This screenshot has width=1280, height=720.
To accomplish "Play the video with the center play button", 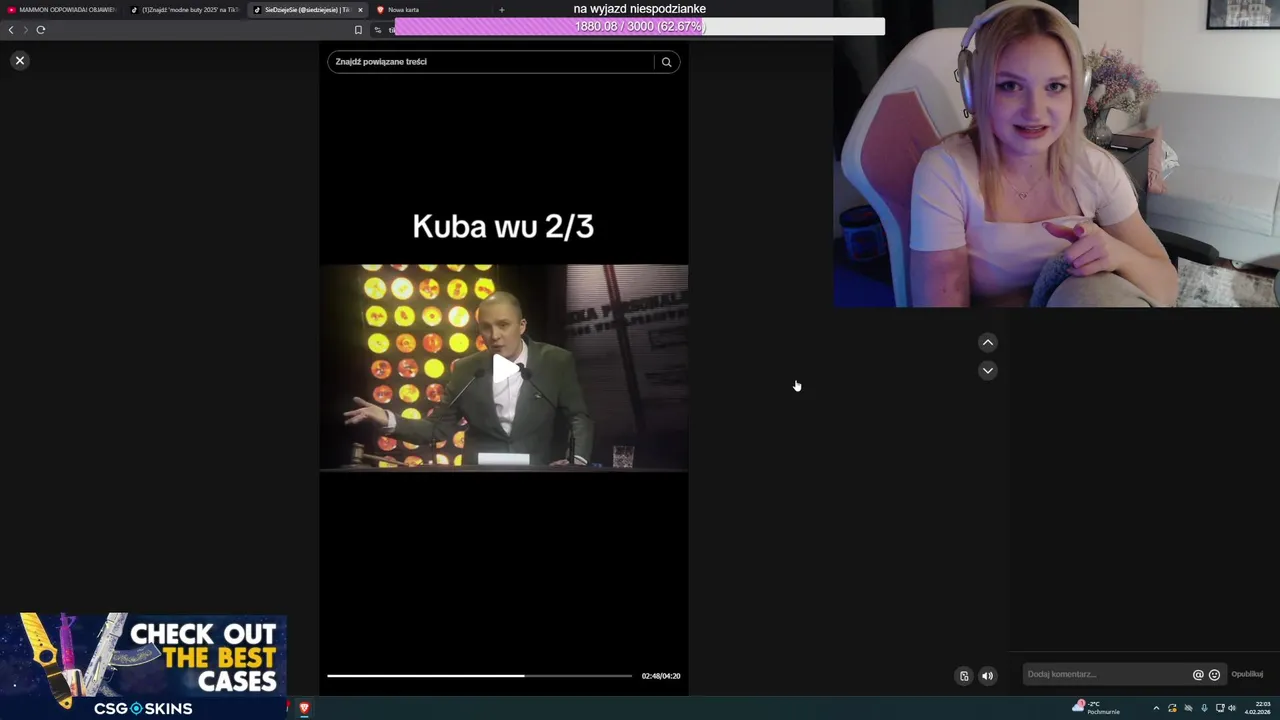I will point(504,368).
